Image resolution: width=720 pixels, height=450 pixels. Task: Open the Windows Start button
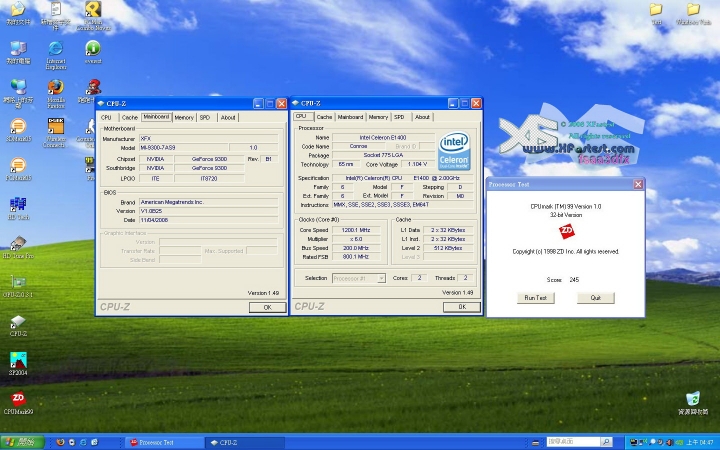point(22,442)
